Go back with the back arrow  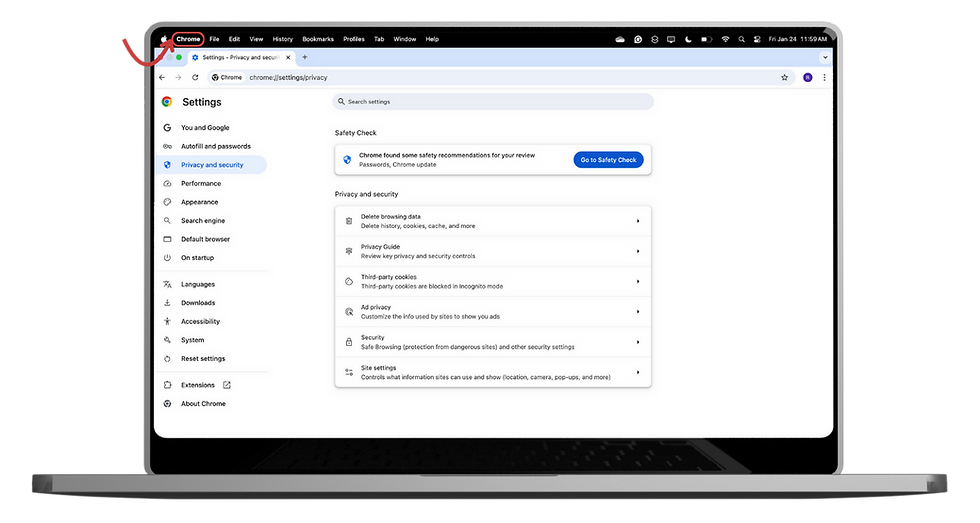(162, 77)
